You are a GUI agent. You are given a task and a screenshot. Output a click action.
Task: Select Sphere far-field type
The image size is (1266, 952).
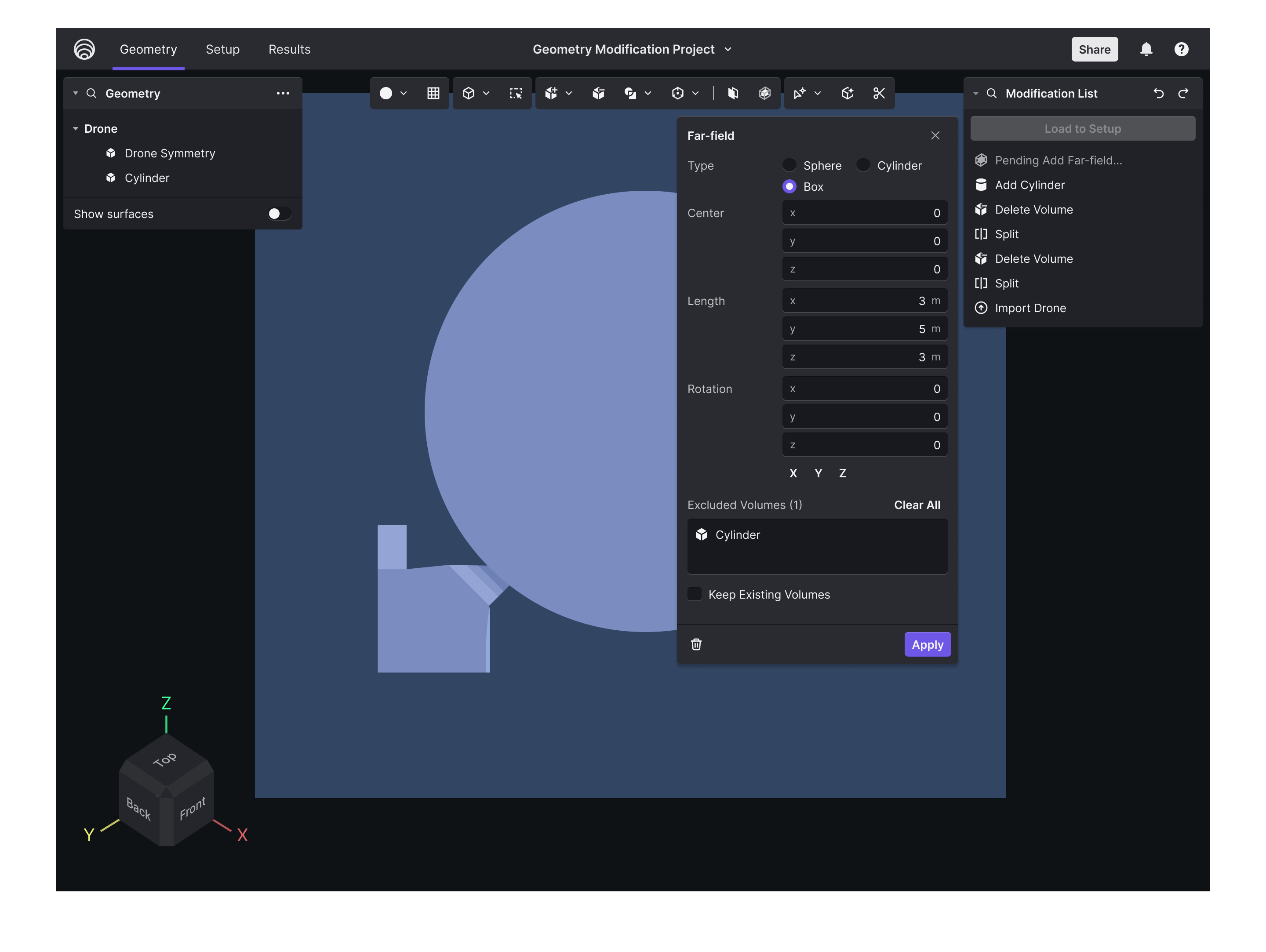tap(789, 165)
